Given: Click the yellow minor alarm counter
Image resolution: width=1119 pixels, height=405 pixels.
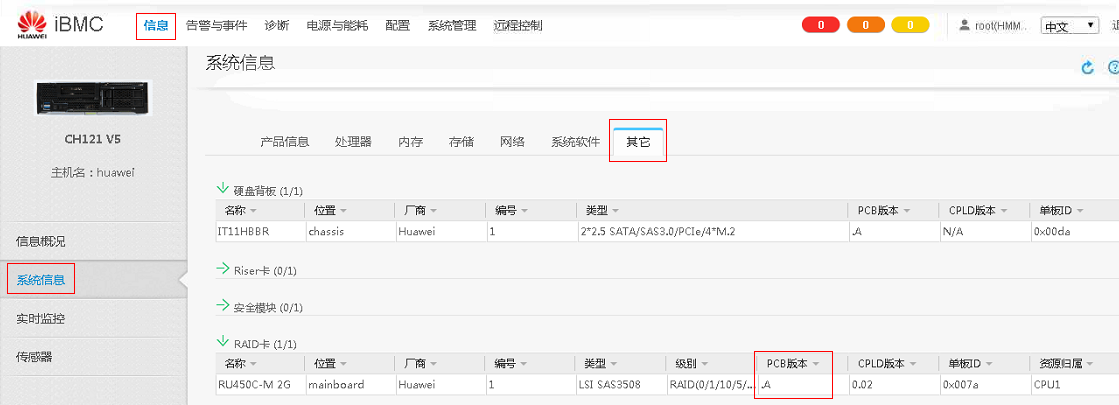Looking at the screenshot, I should 910,25.
